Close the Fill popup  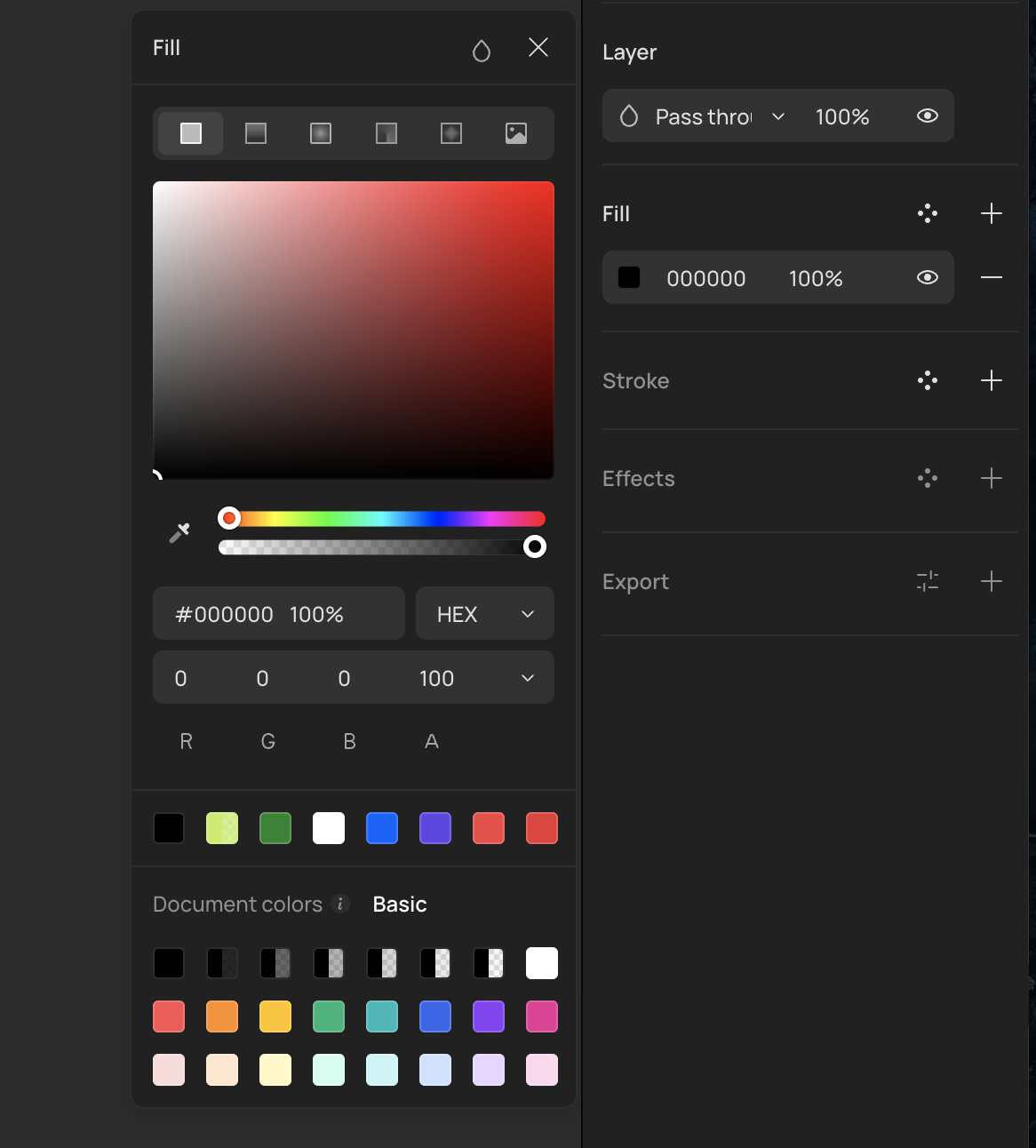538,47
